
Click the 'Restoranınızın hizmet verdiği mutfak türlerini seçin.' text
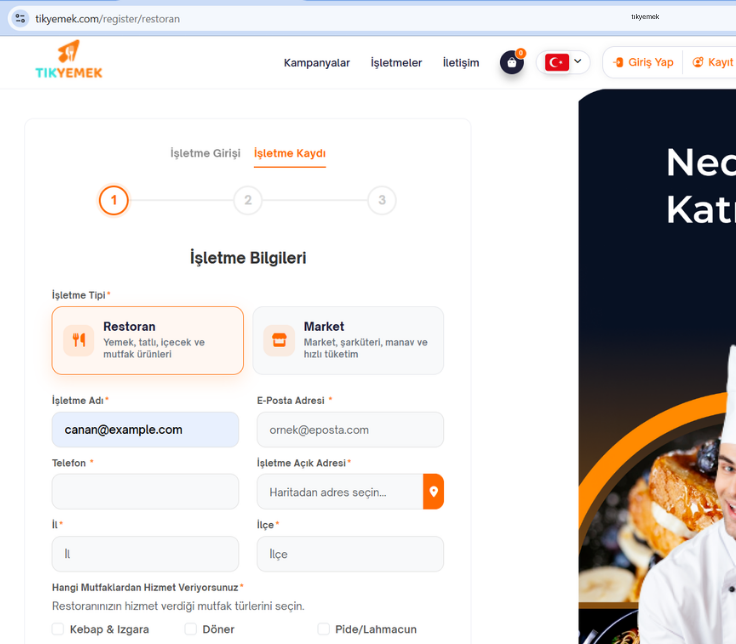coord(178,606)
